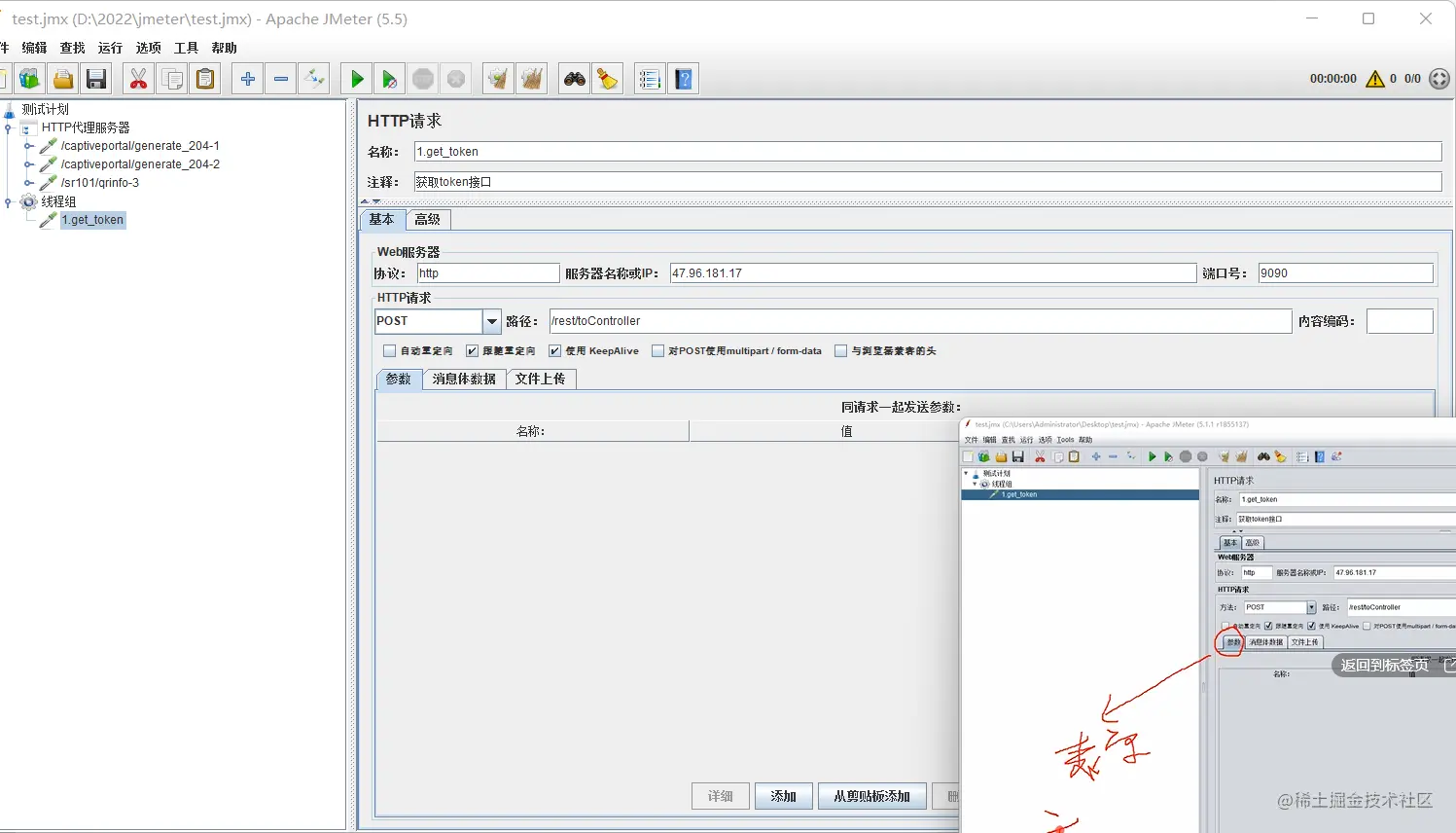
Task: Save the test plan with floppy icon
Action: tap(96, 79)
